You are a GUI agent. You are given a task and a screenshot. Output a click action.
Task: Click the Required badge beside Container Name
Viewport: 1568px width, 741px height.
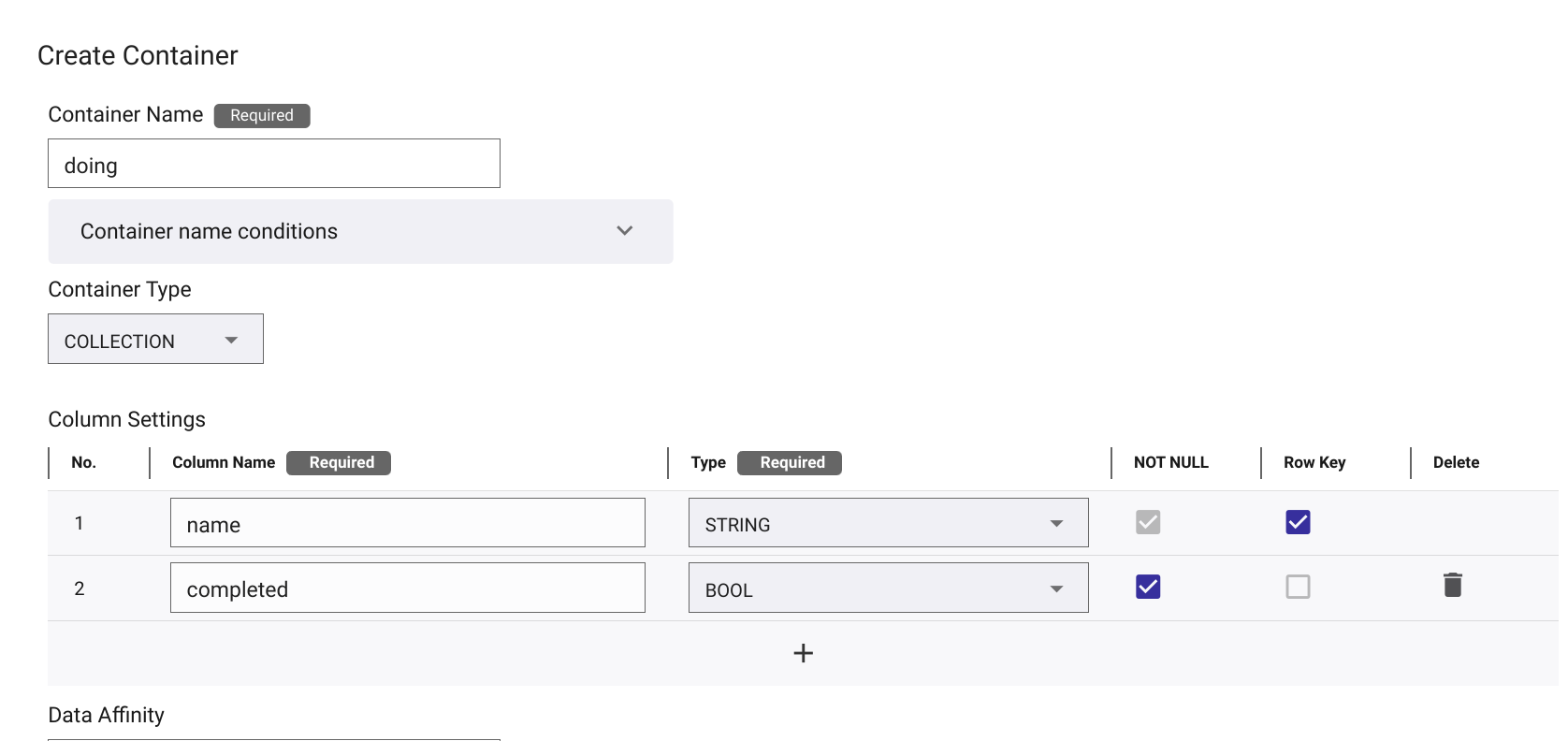262,115
